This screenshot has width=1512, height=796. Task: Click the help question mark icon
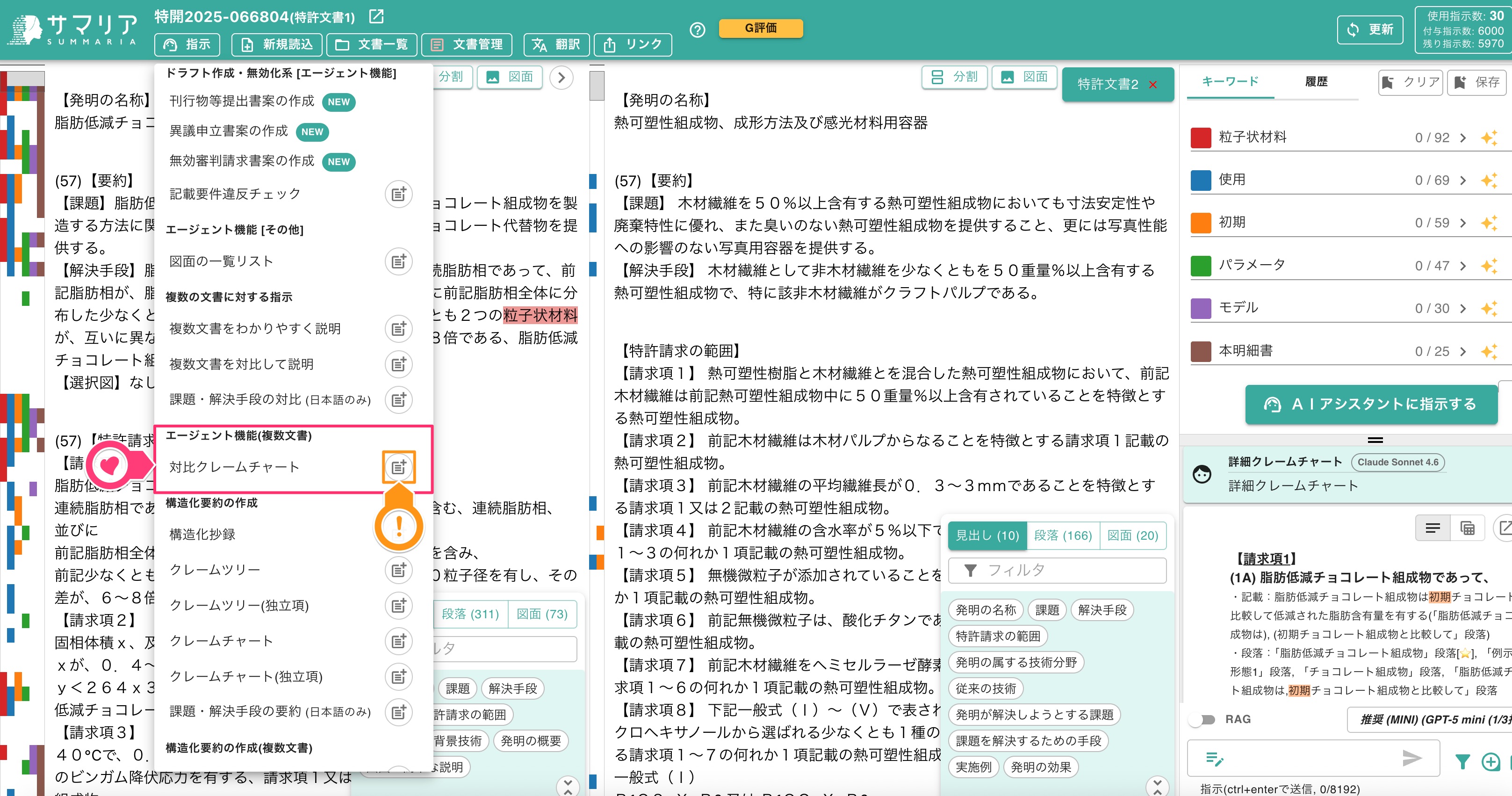coord(697,30)
